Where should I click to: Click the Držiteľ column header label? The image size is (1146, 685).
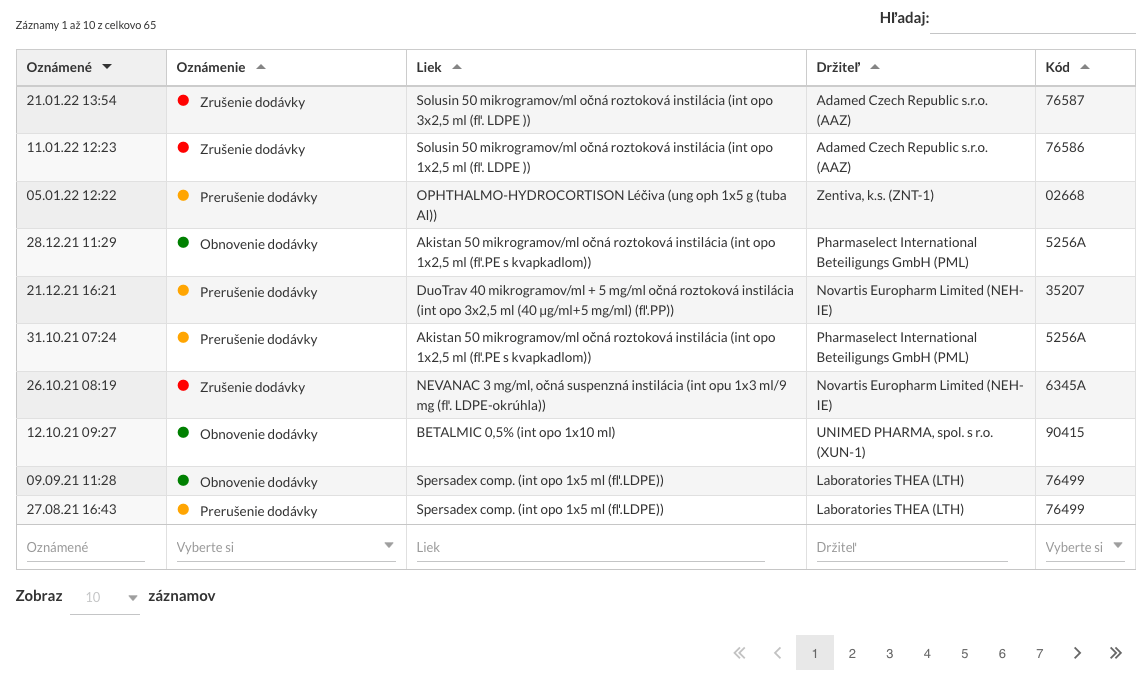tap(838, 67)
